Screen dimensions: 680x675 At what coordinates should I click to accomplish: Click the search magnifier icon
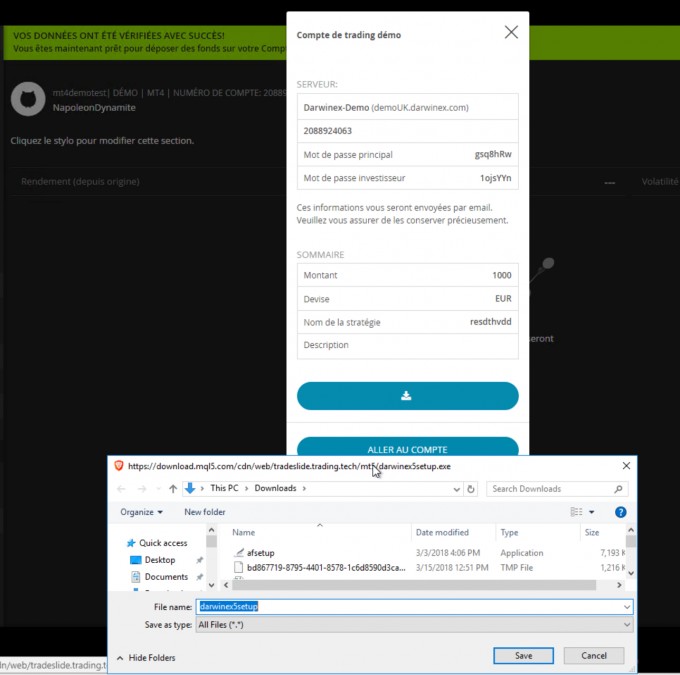point(618,489)
